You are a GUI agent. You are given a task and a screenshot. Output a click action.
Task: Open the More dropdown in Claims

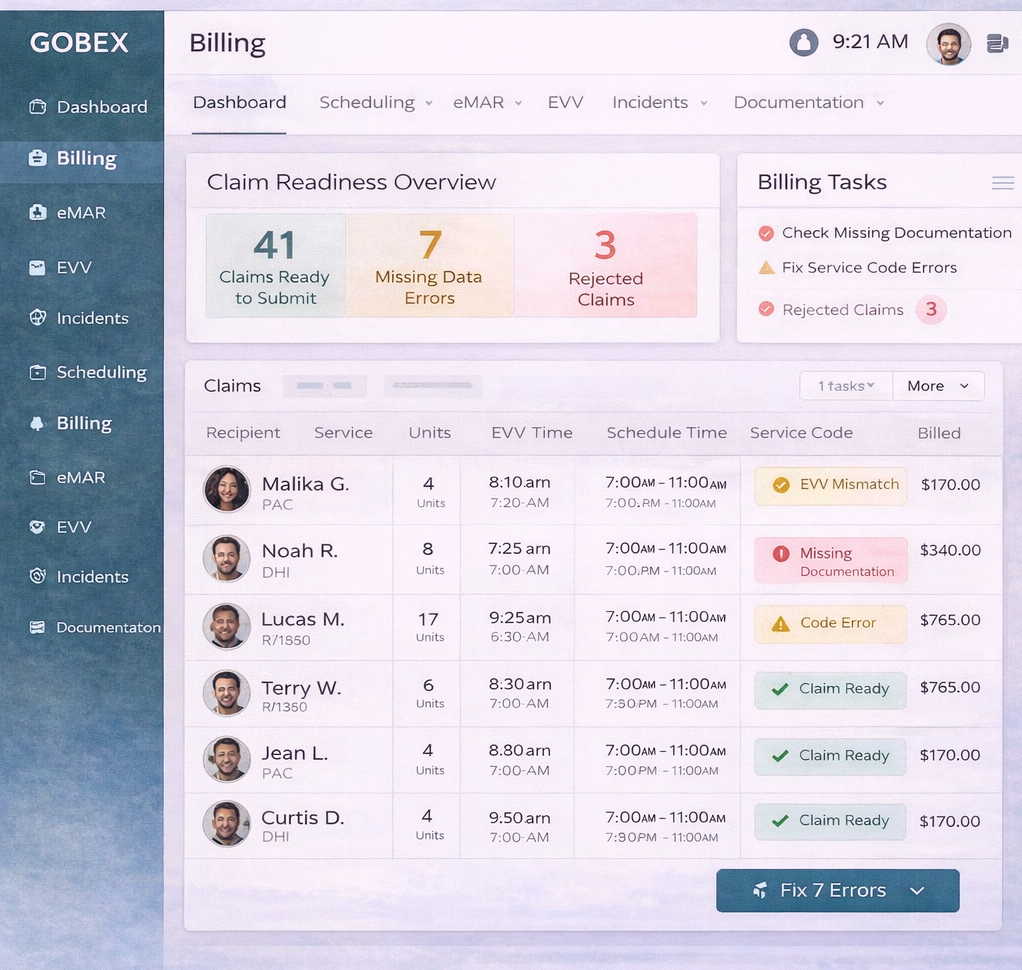point(938,386)
